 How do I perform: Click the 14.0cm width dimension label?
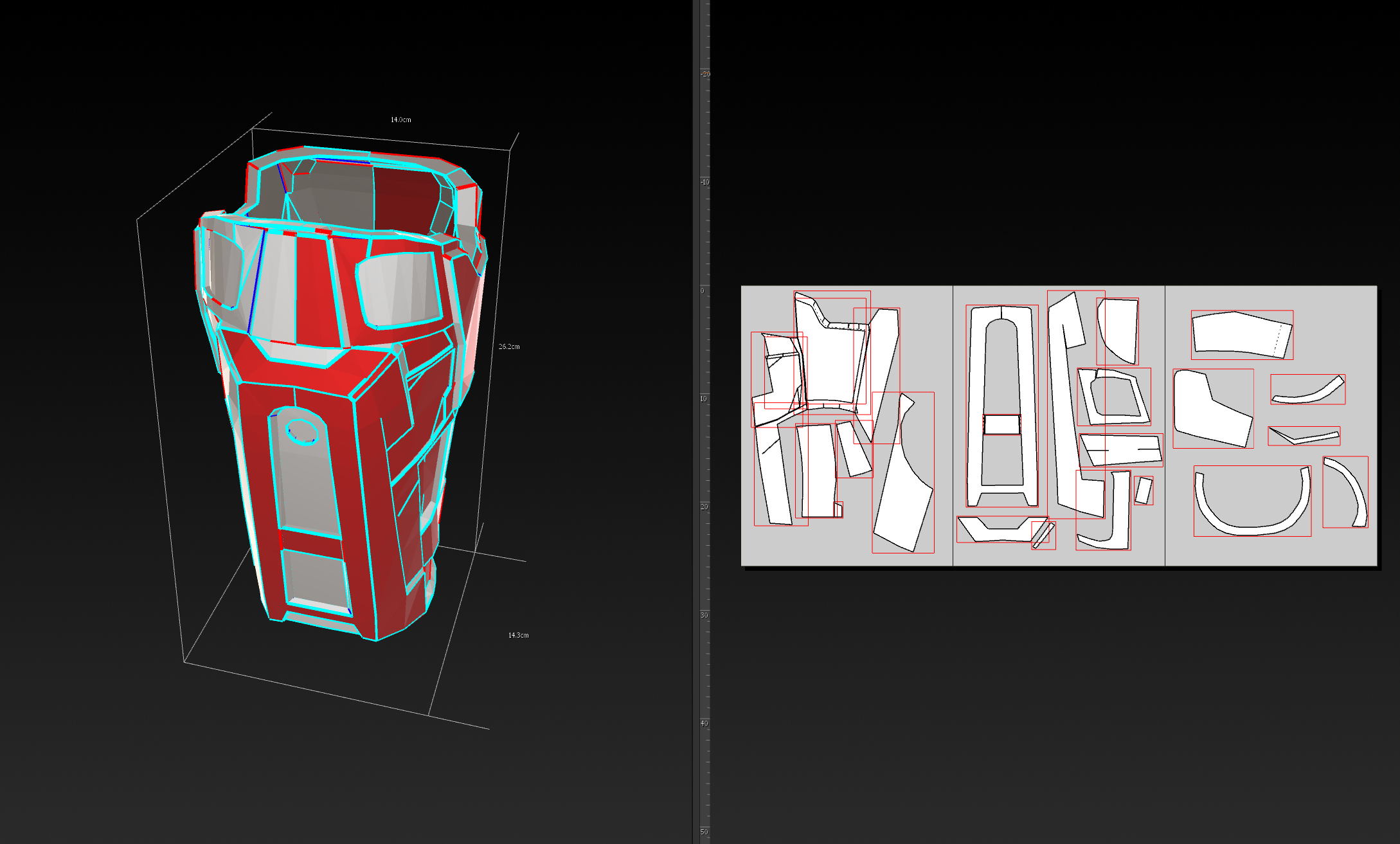tap(400, 120)
